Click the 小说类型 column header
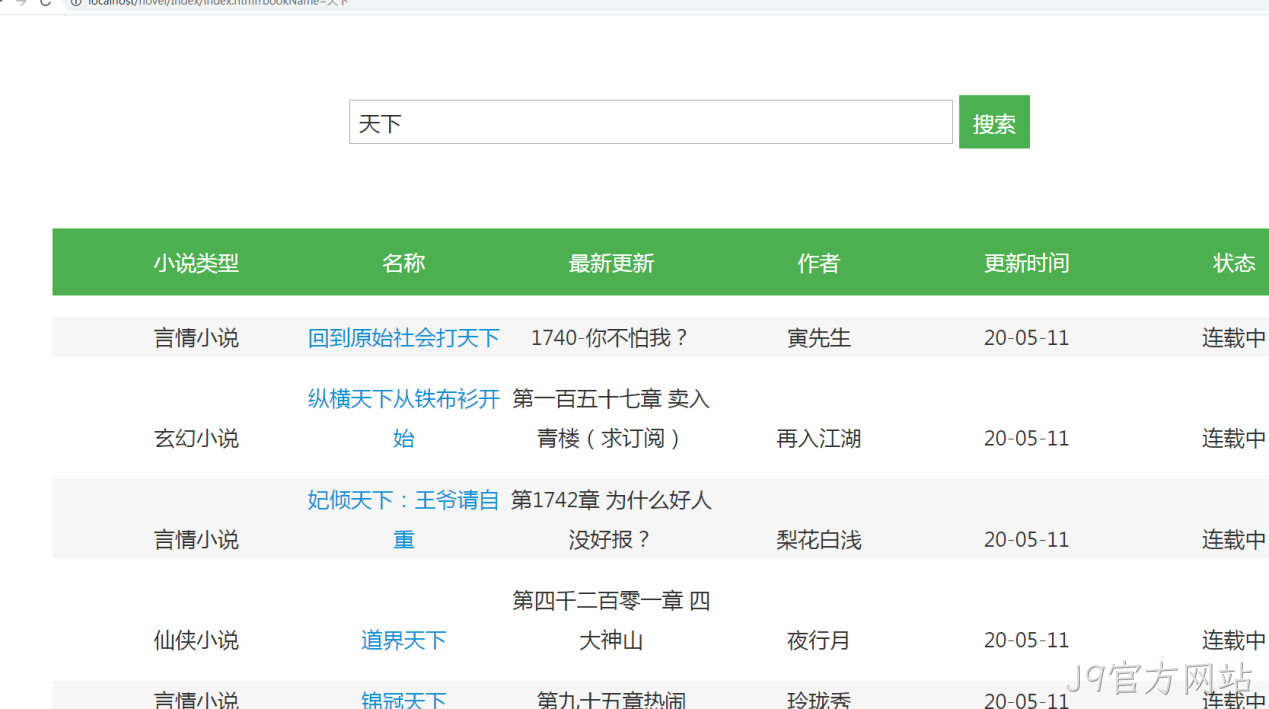1269x709 pixels. [x=196, y=263]
